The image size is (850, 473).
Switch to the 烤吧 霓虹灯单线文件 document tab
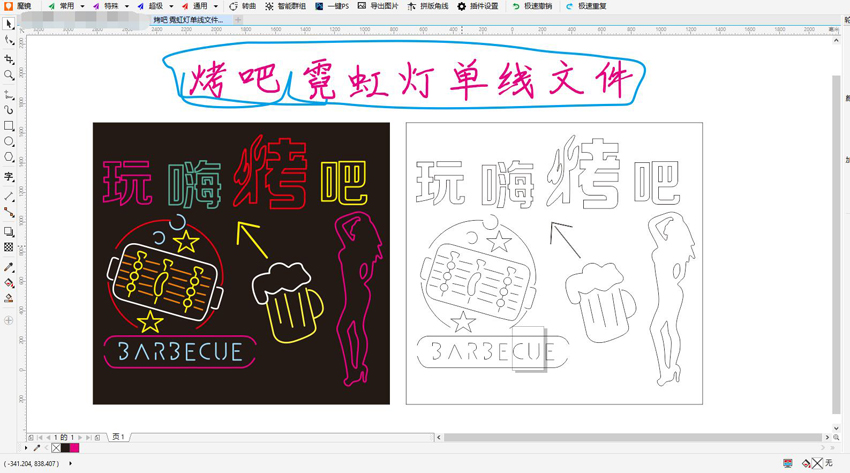click(x=189, y=20)
